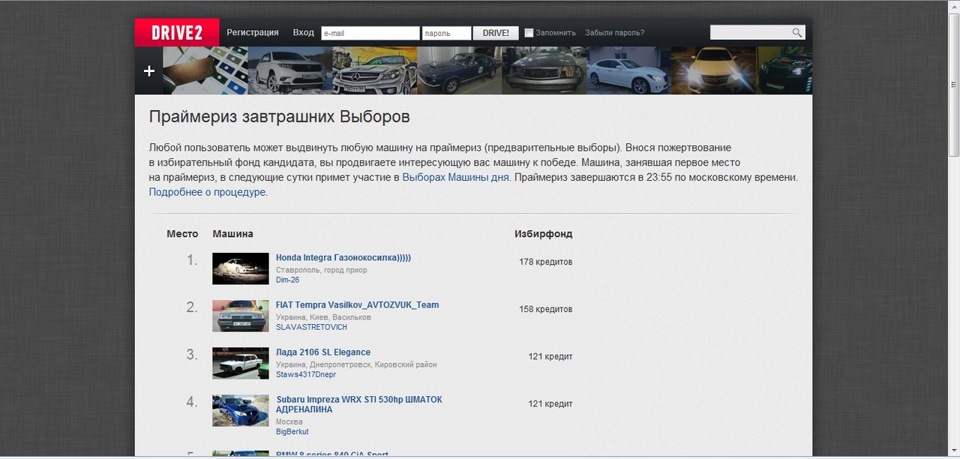The width and height of the screenshot is (960, 459).
Task: Click the Лада 2106 photo thumbnail
Action: 241,363
